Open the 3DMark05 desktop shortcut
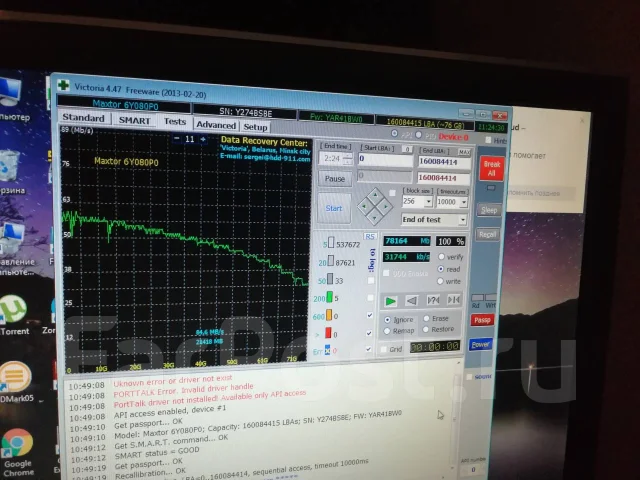 click(16, 381)
